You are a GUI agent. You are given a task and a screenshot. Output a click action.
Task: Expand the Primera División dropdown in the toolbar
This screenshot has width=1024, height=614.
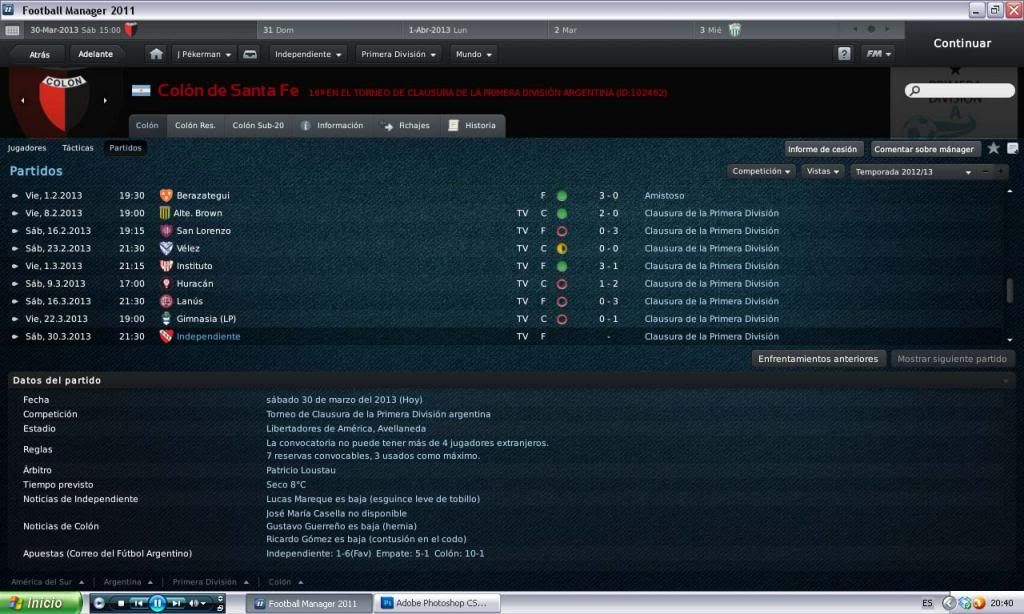pos(398,54)
